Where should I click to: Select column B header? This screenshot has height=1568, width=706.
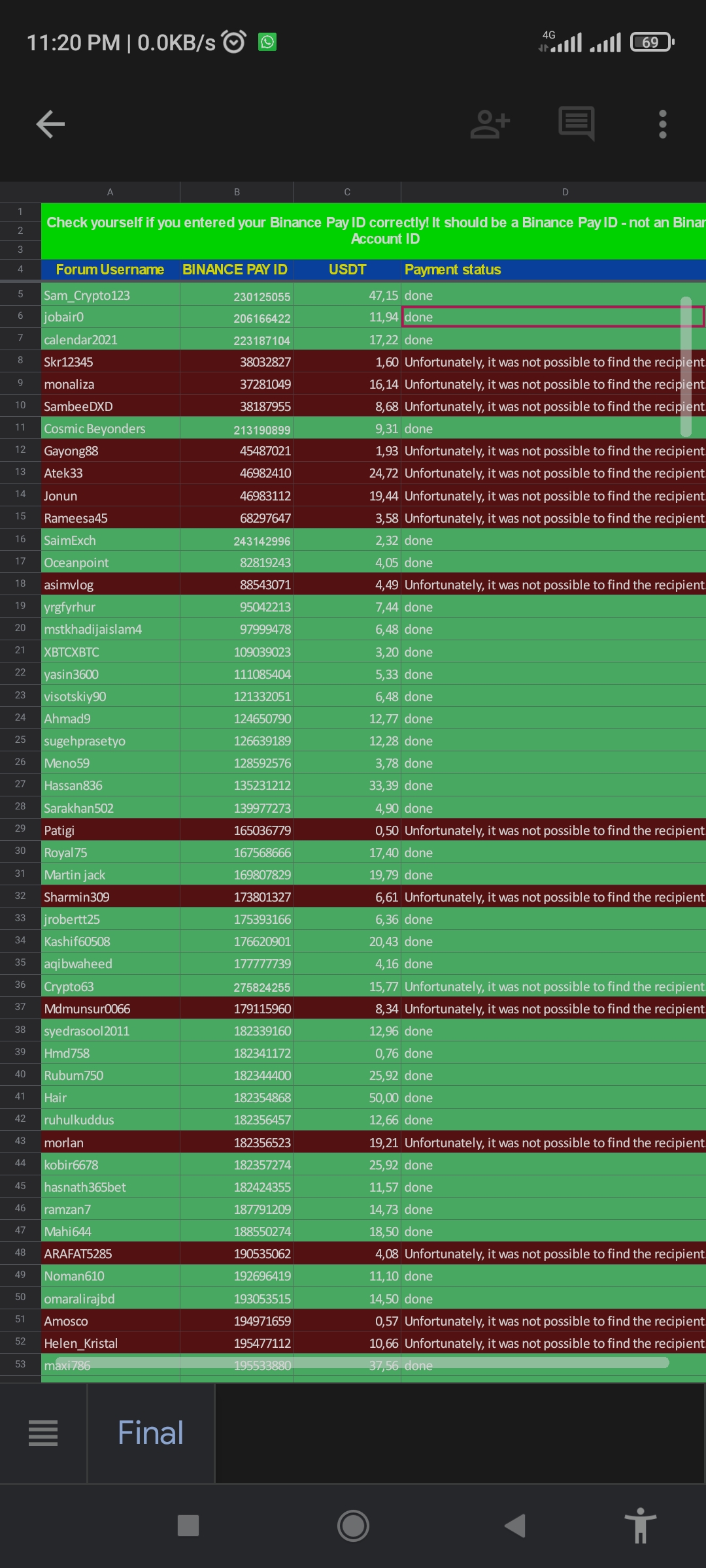[x=237, y=192]
